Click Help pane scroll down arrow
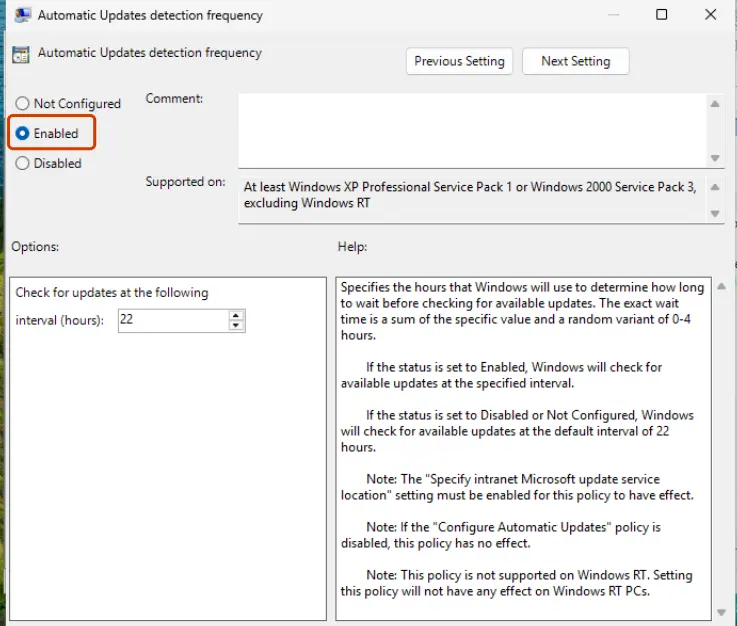The width and height of the screenshot is (737, 626). (721, 612)
